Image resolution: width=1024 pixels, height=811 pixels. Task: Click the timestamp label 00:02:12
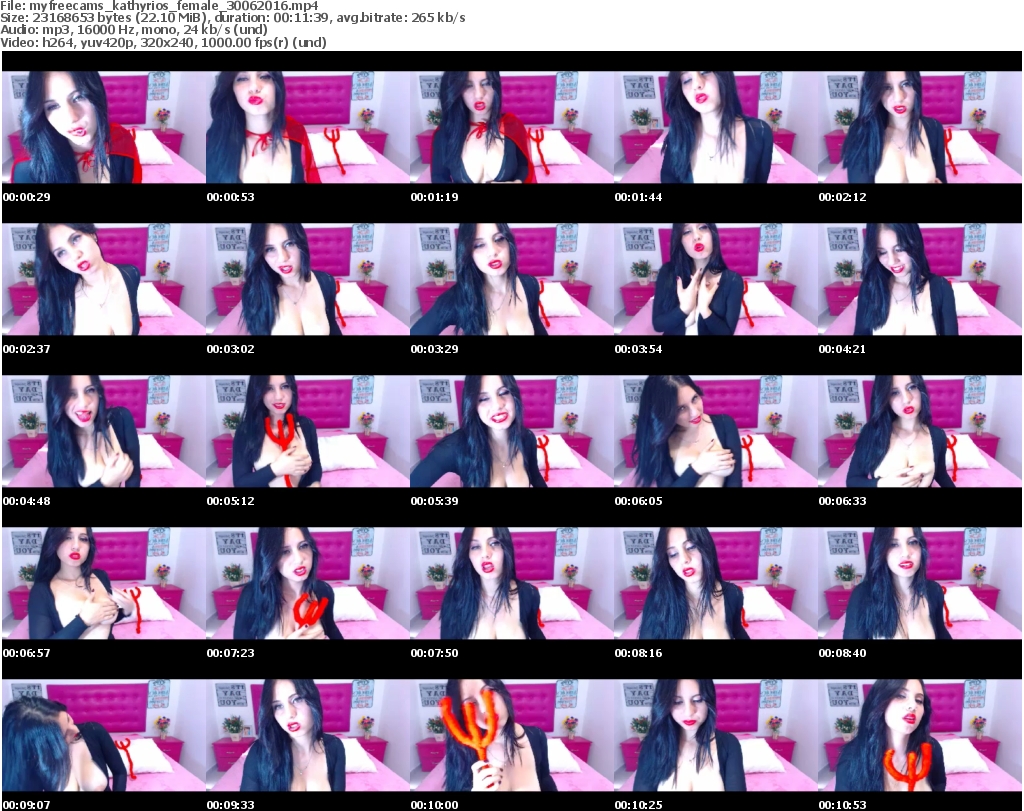tap(842, 197)
